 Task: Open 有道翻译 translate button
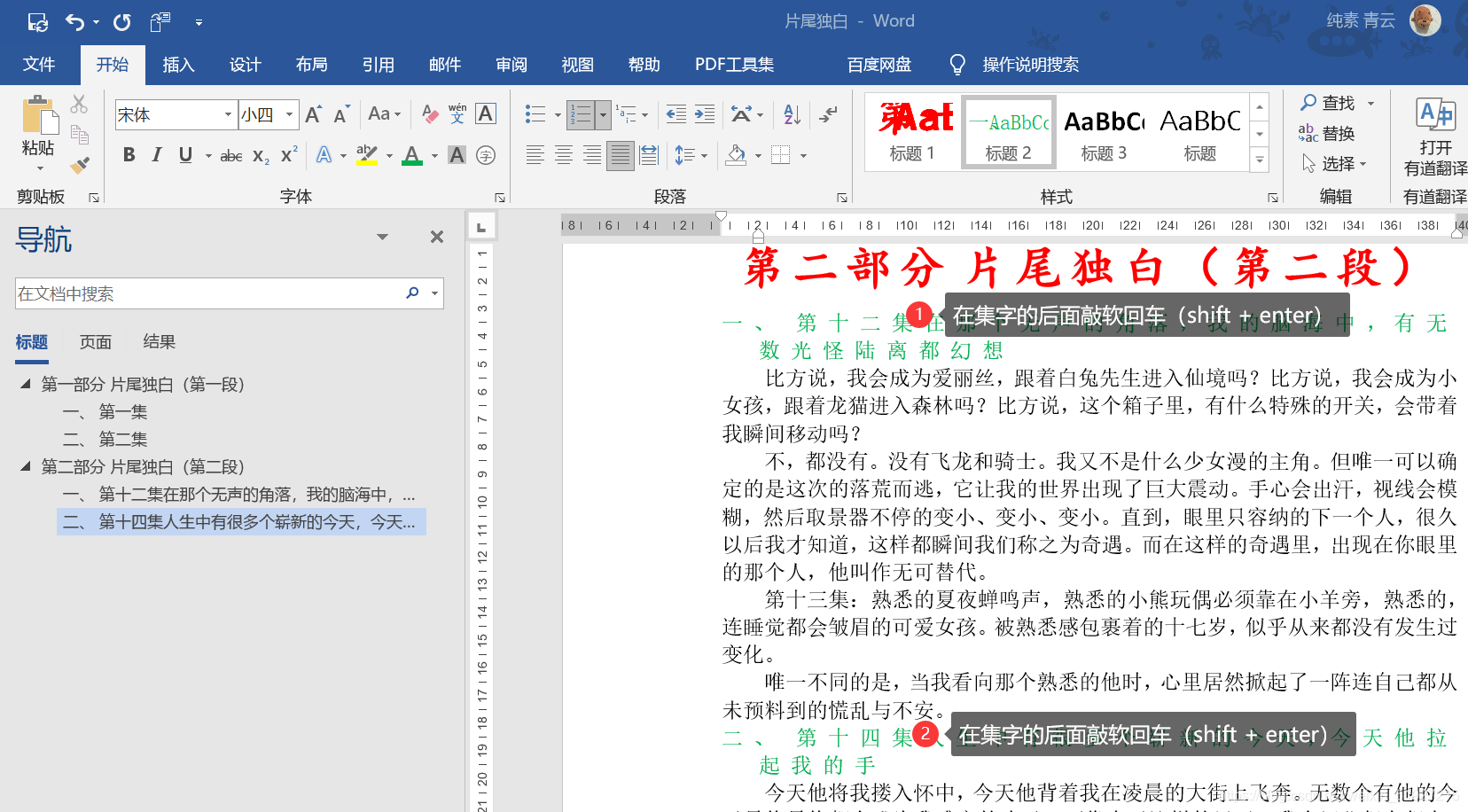(x=1435, y=136)
